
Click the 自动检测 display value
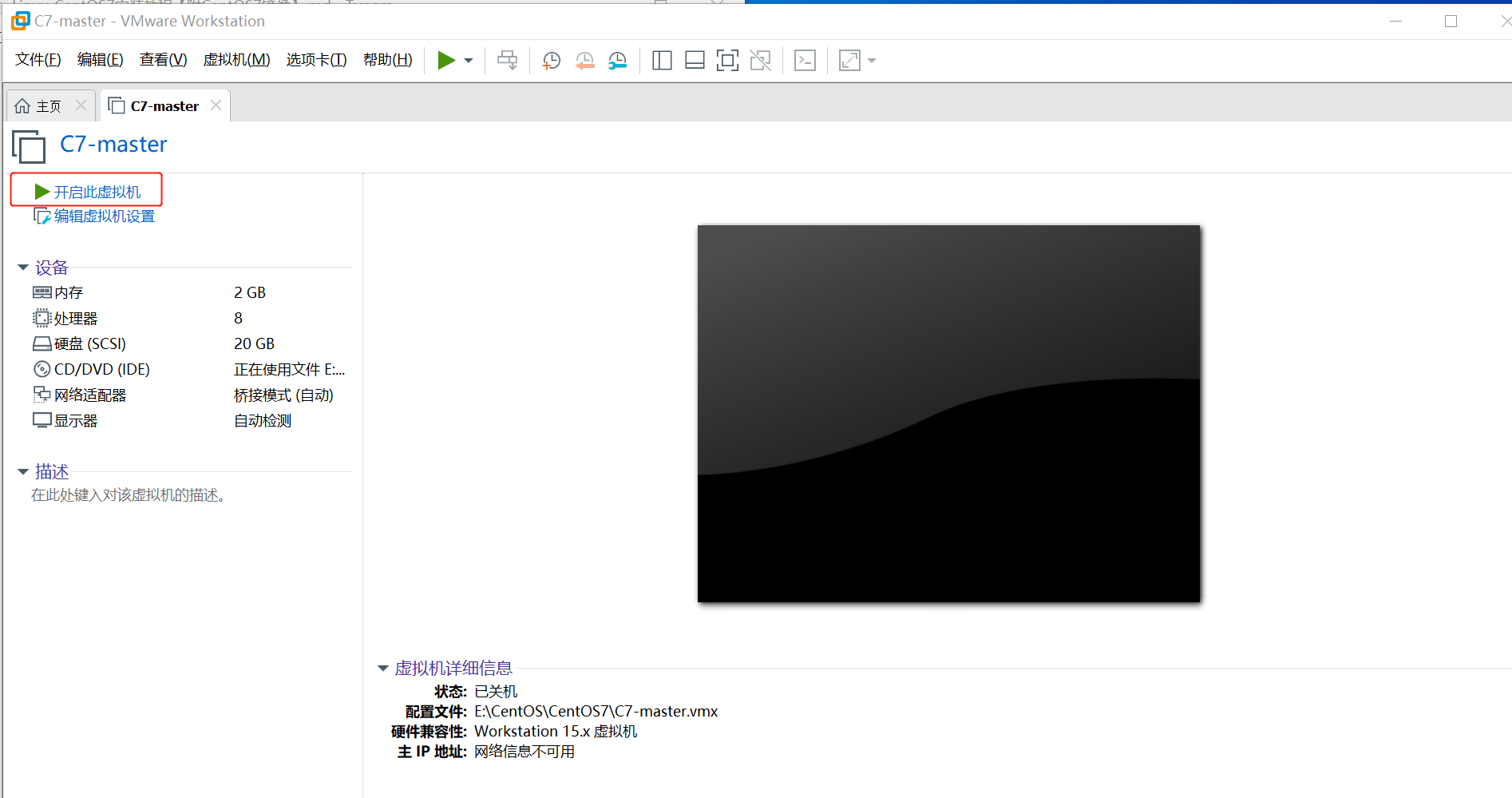263,421
